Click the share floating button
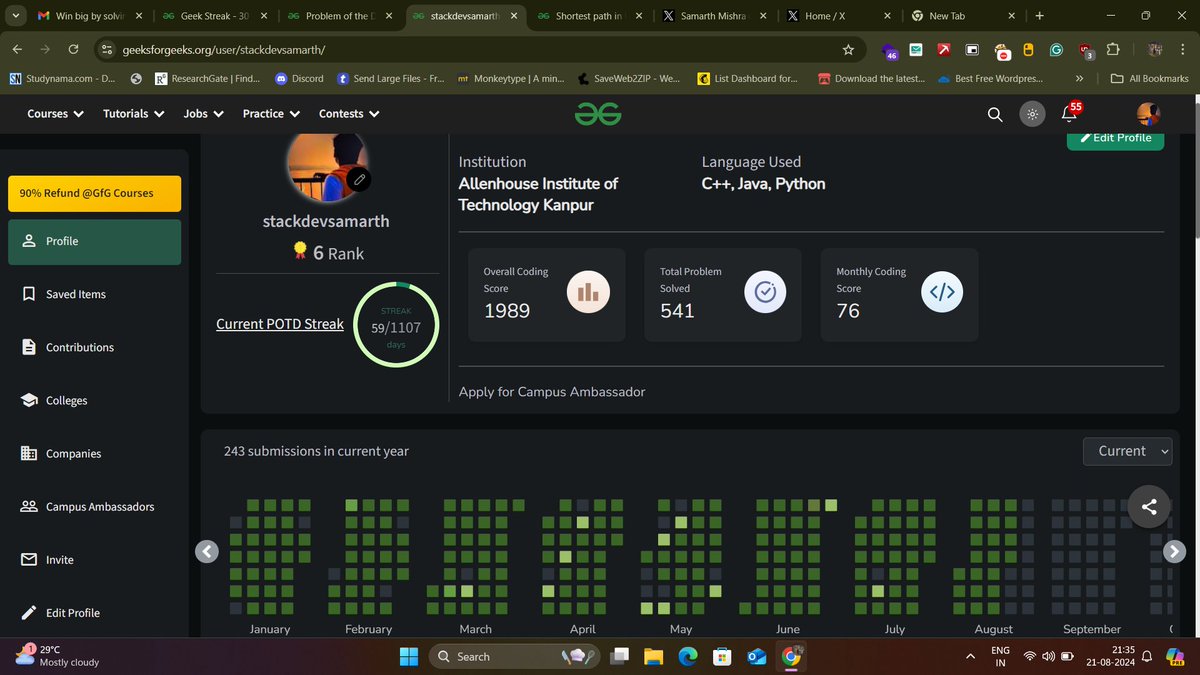The height and width of the screenshot is (675, 1200). (1149, 507)
